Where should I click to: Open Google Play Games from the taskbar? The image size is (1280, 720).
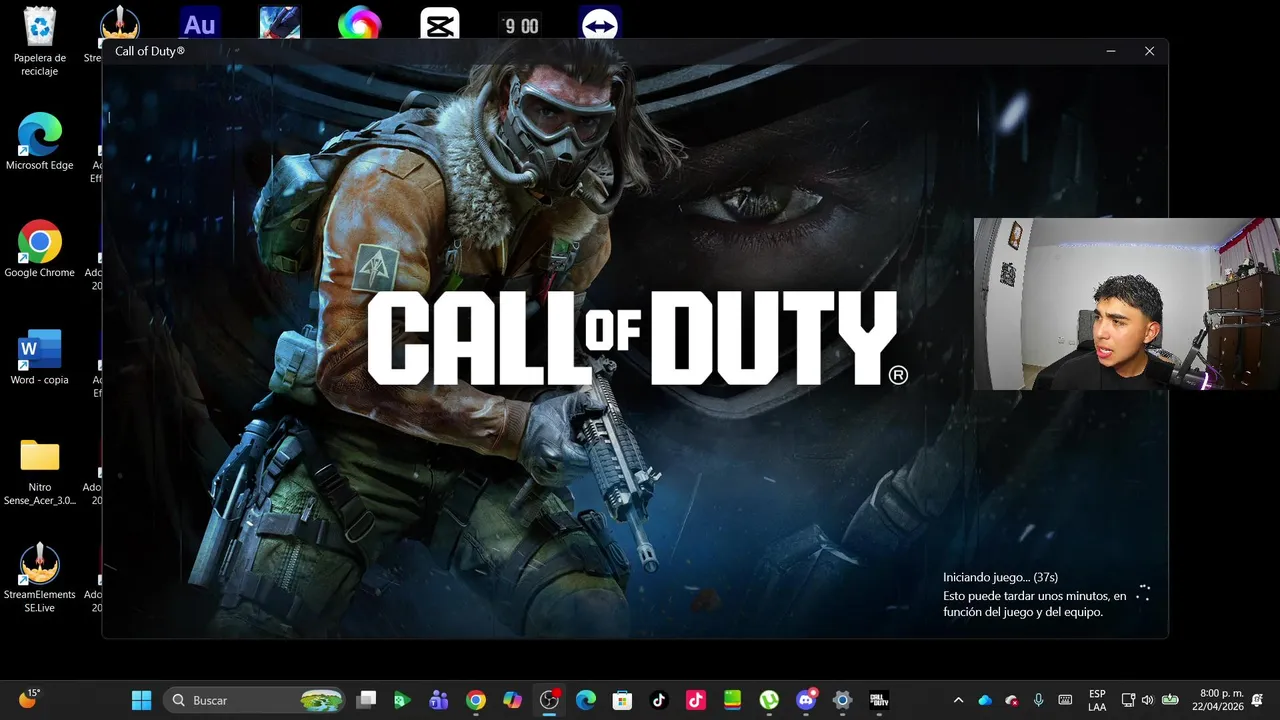(x=402, y=700)
